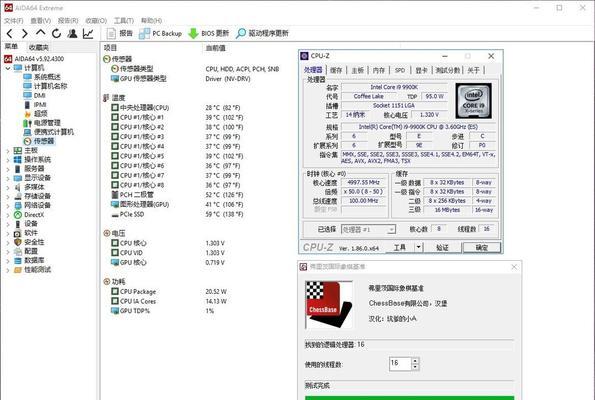Image resolution: width=595 pixels, height=400 pixels.
Task: Open the Tools (工具) menu in AIDA64
Action: point(124,20)
